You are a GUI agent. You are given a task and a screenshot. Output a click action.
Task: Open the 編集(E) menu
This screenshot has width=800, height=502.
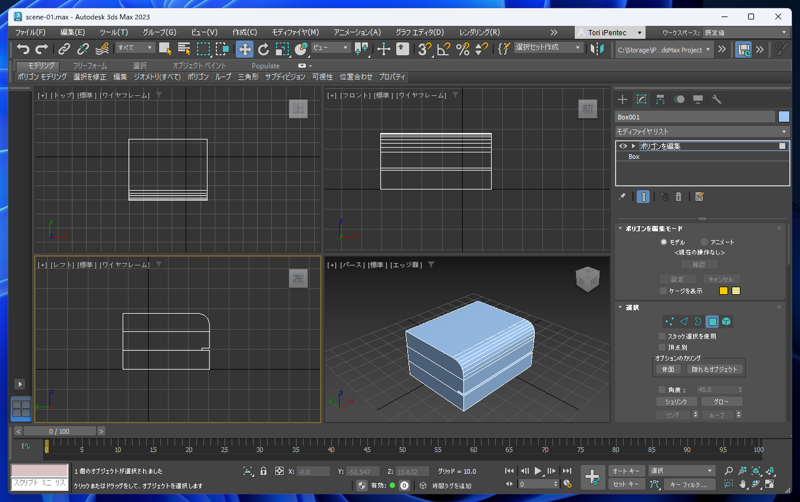72,32
